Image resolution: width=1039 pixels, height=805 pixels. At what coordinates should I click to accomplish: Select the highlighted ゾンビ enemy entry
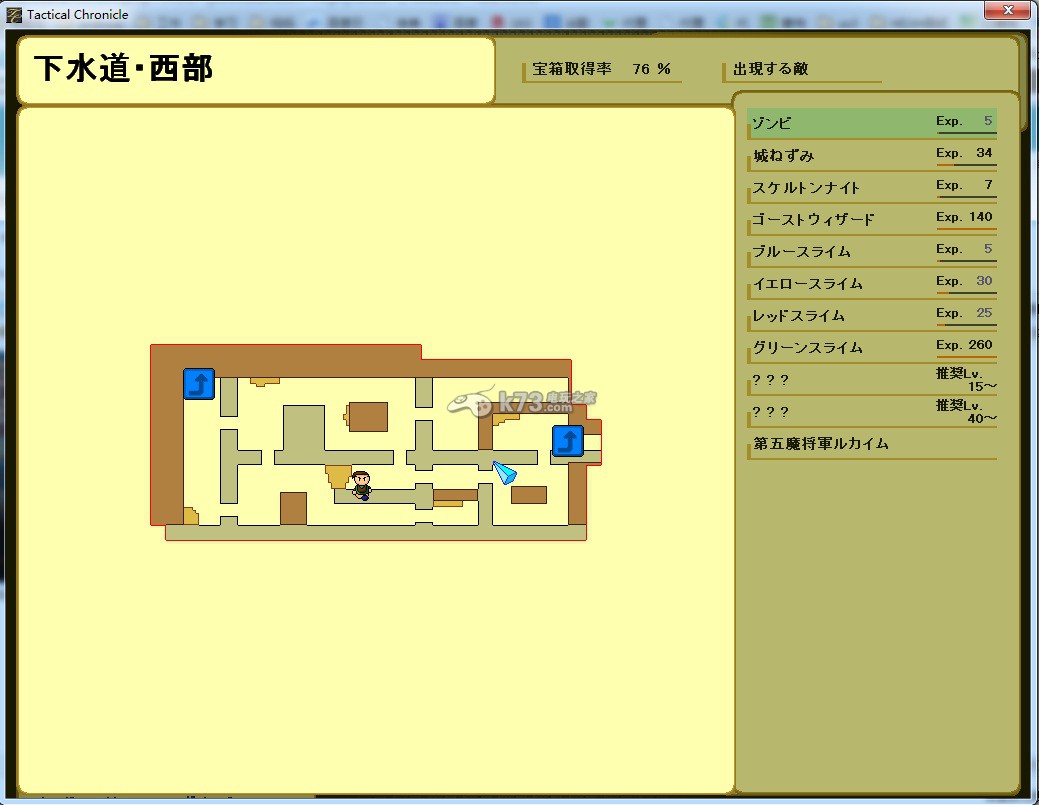(x=870, y=120)
